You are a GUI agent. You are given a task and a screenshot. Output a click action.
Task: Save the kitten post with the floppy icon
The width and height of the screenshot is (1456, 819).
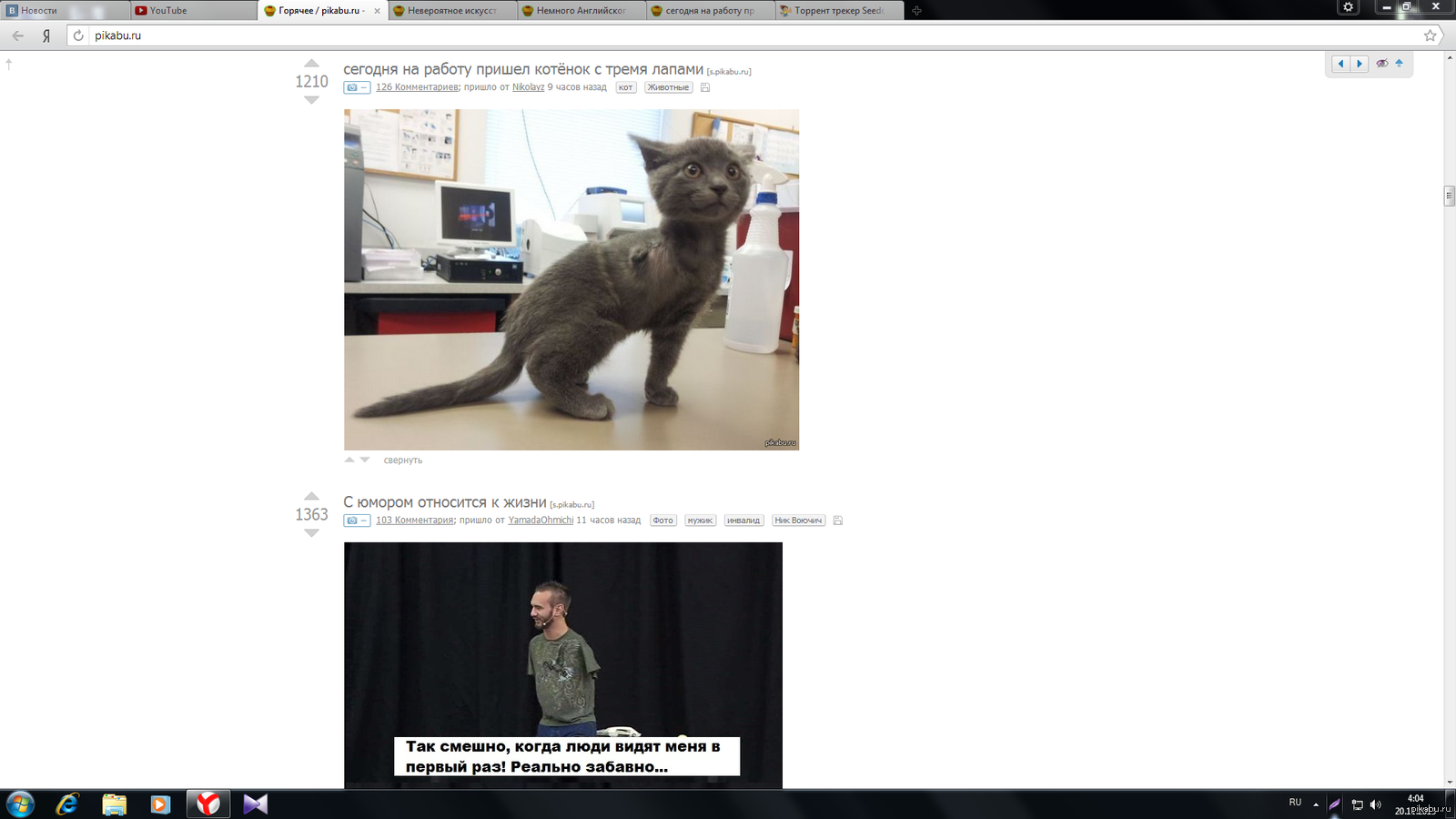(705, 88)
